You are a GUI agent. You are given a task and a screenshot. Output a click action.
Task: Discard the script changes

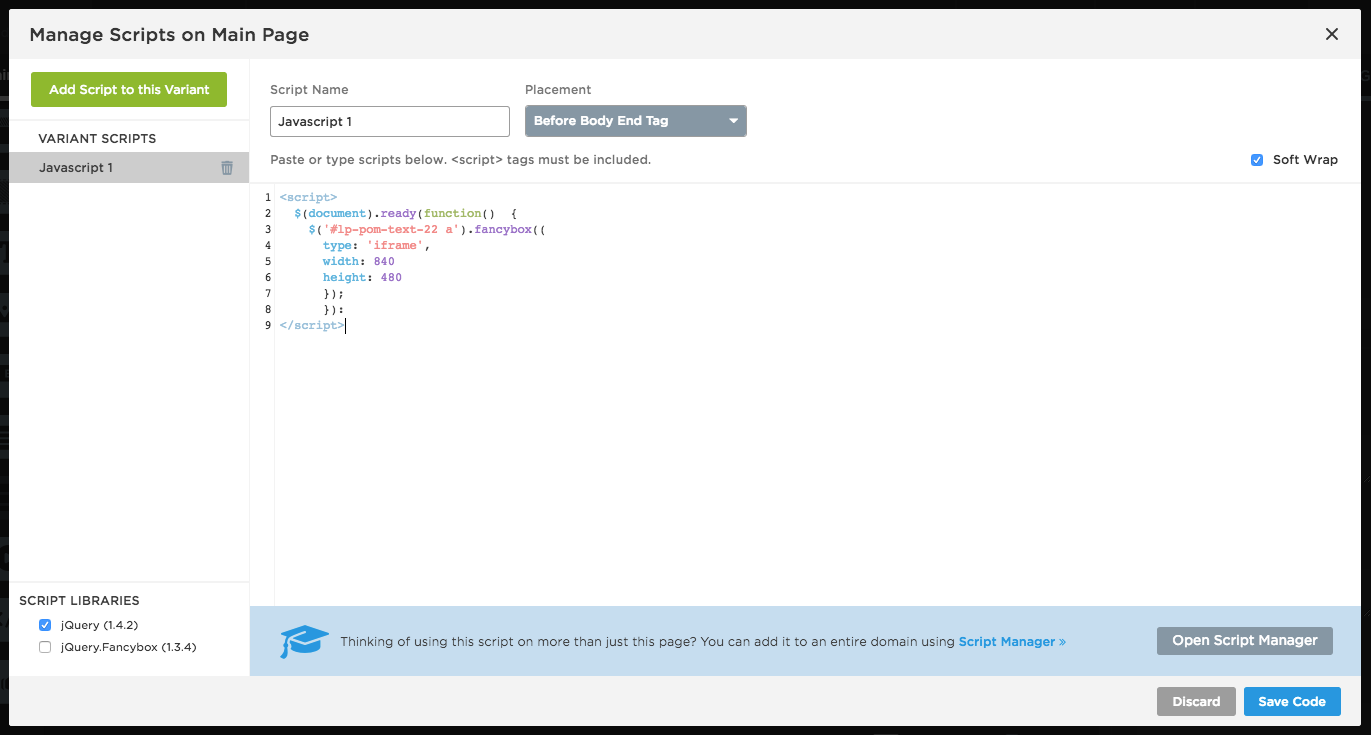click(1196, 701)
